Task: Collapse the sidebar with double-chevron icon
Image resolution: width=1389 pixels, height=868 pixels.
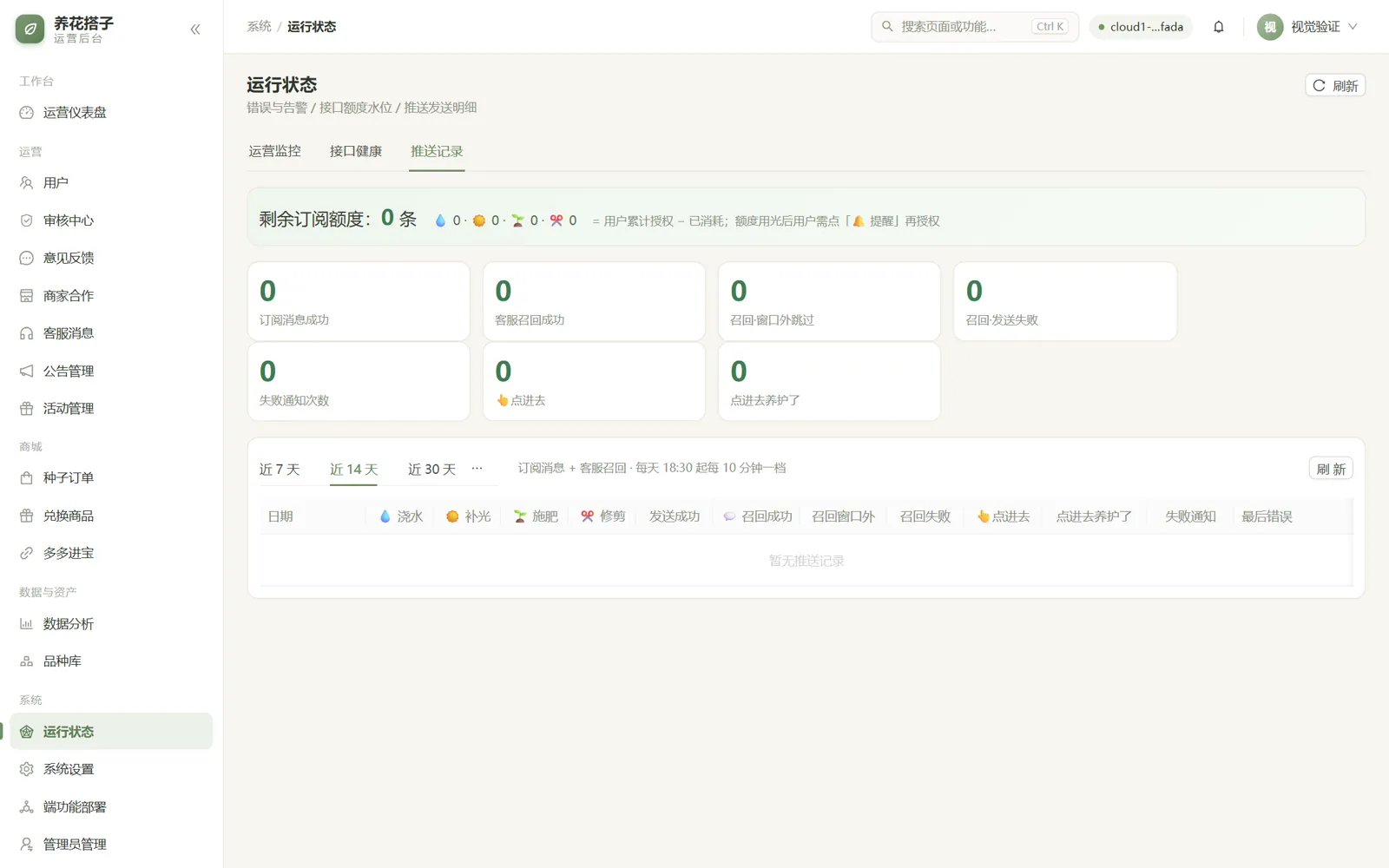Action: coord(195,30)
